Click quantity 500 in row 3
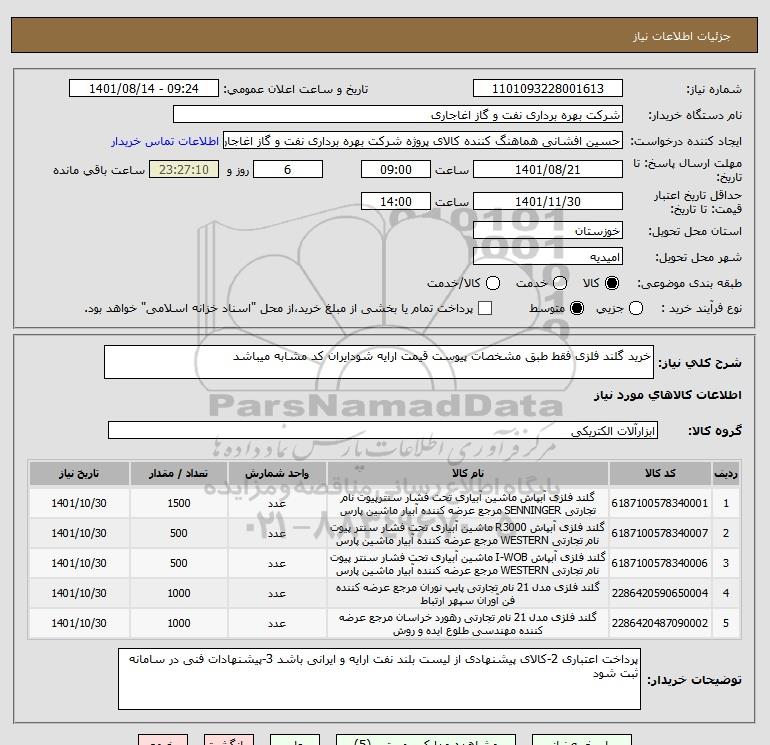 [x=179, y=563]
